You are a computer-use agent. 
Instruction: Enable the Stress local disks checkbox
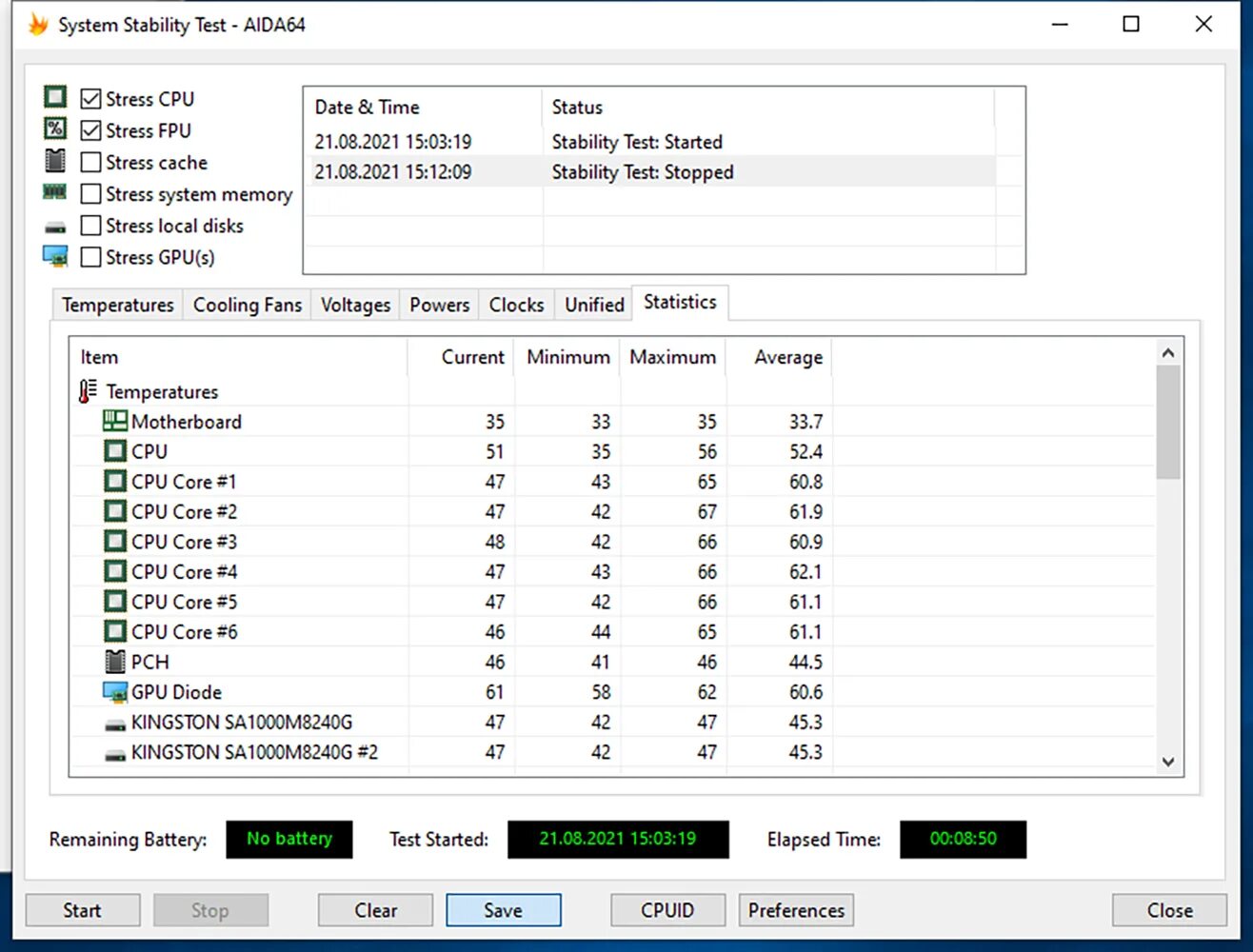pos(90,226)
